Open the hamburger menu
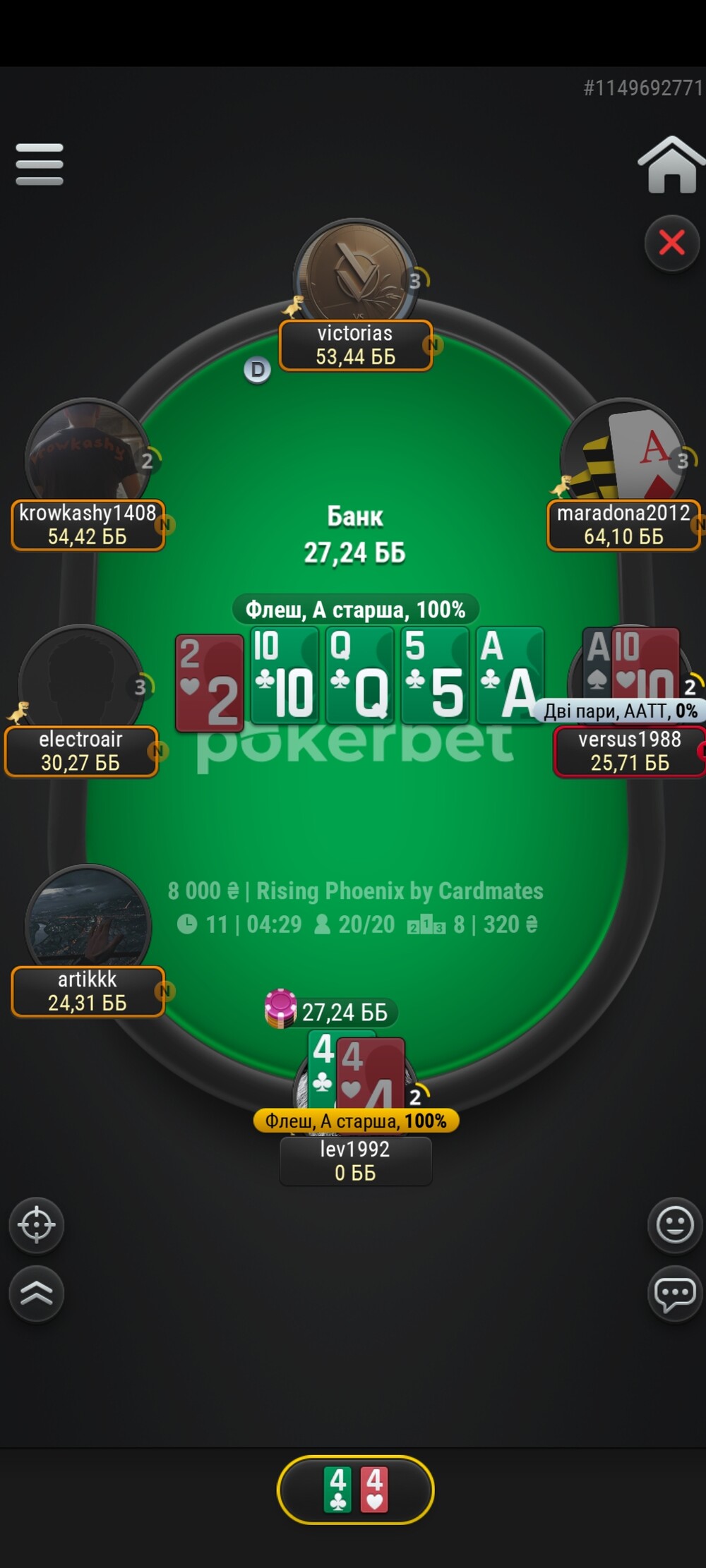706x1568 pixels. [x=40, y=164]
